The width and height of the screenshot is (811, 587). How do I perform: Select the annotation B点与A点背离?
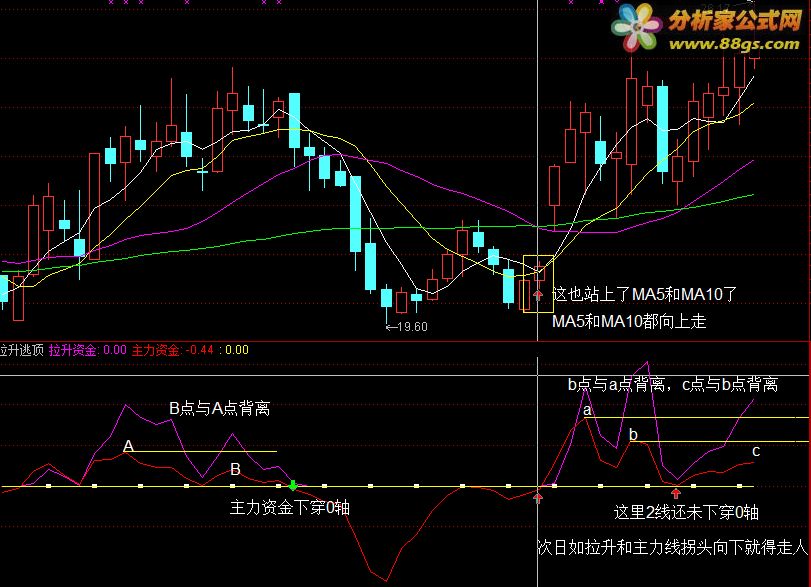click(x=219, y=409)
